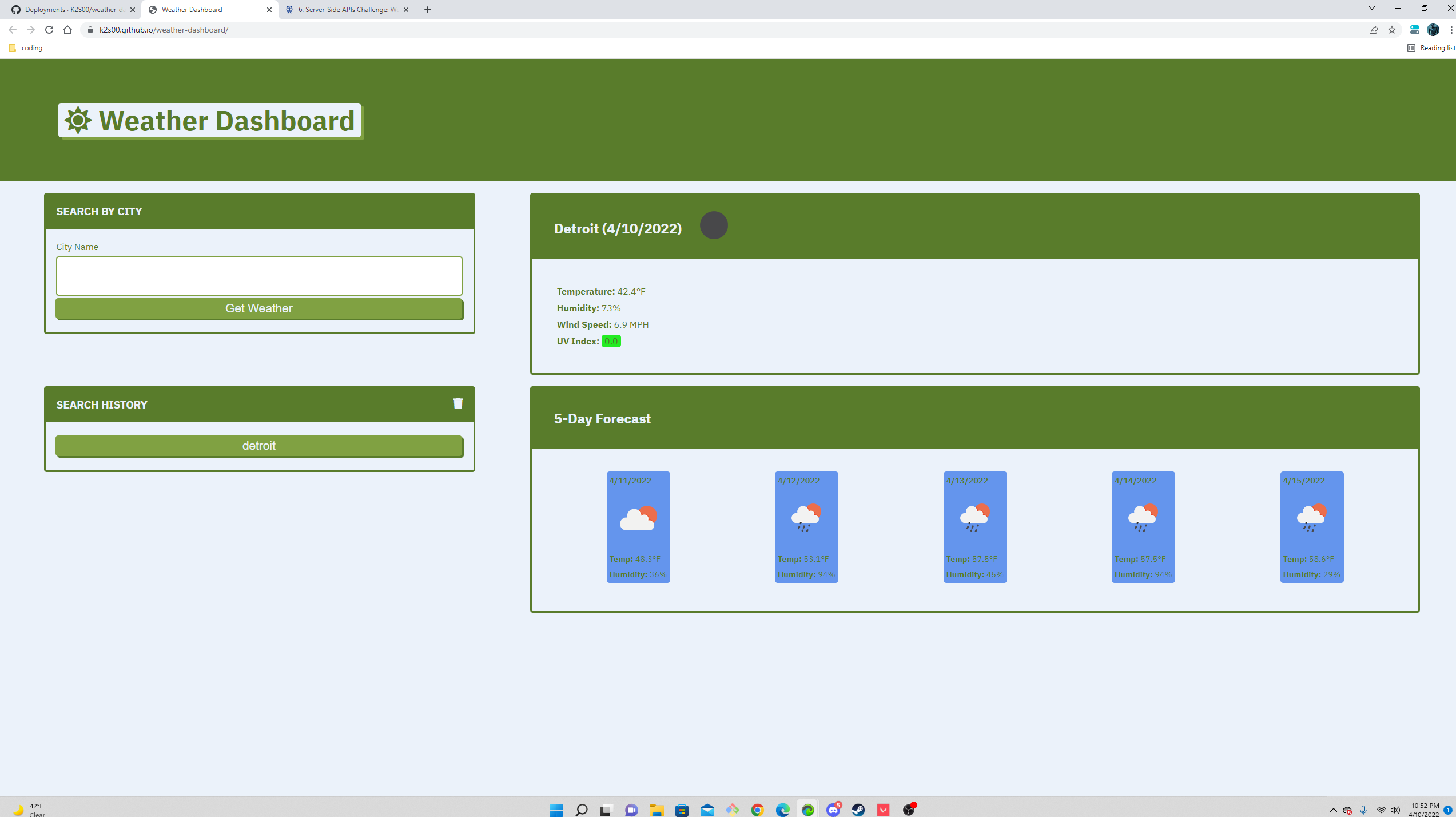Open a new tab with the plus button
This screenshot has height=817, width=1456.
point(428,10)
